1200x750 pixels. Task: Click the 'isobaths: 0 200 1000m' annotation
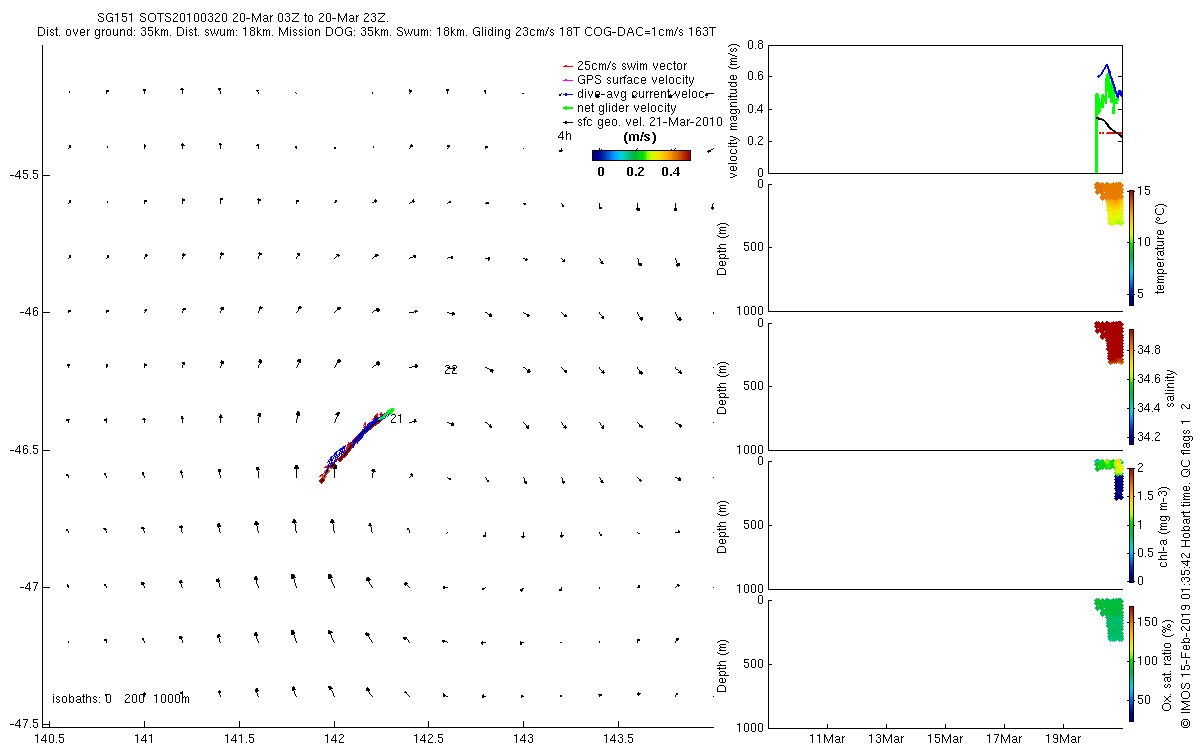(x=121, y=699)
